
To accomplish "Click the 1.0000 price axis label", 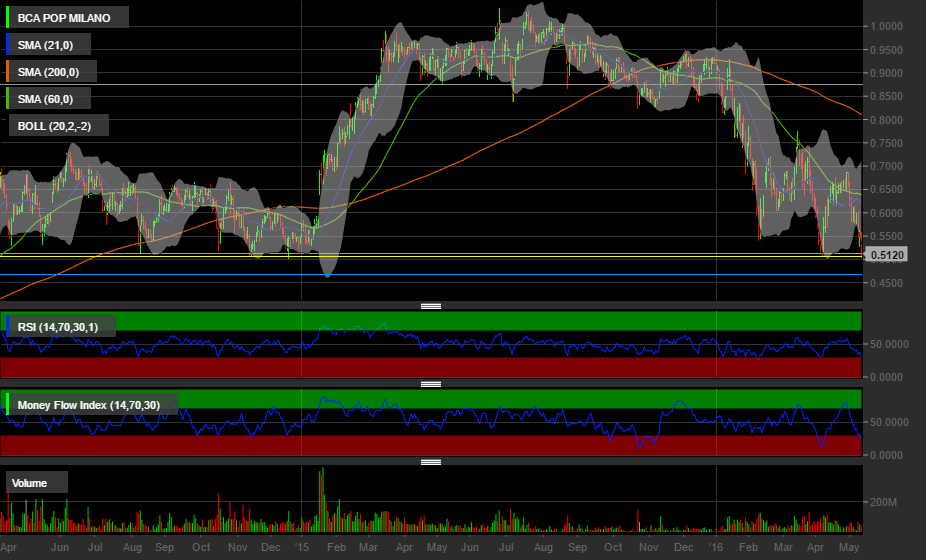I will tap(886, 26).
